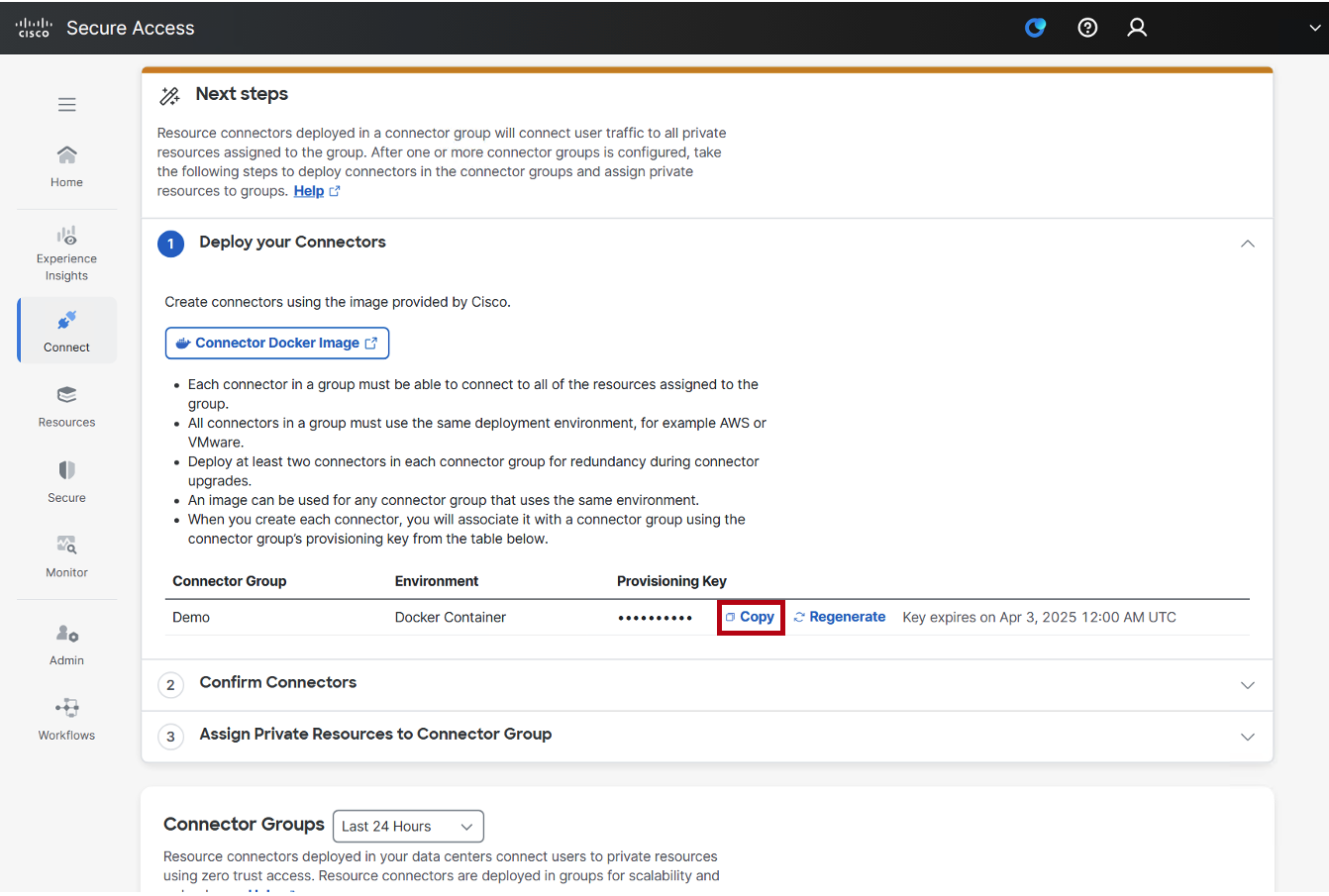Click the Connector Group column header
Viewport: 1329px width, 896px height.
230,581
